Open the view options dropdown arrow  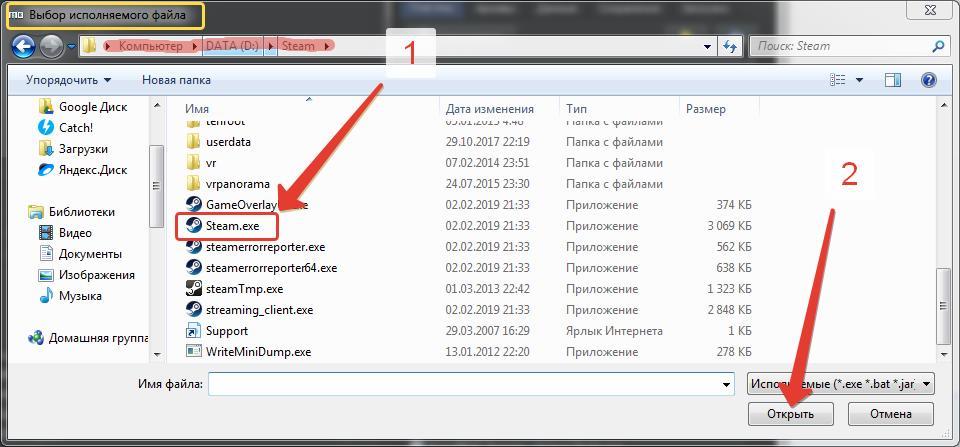click(x=859, y=80)
